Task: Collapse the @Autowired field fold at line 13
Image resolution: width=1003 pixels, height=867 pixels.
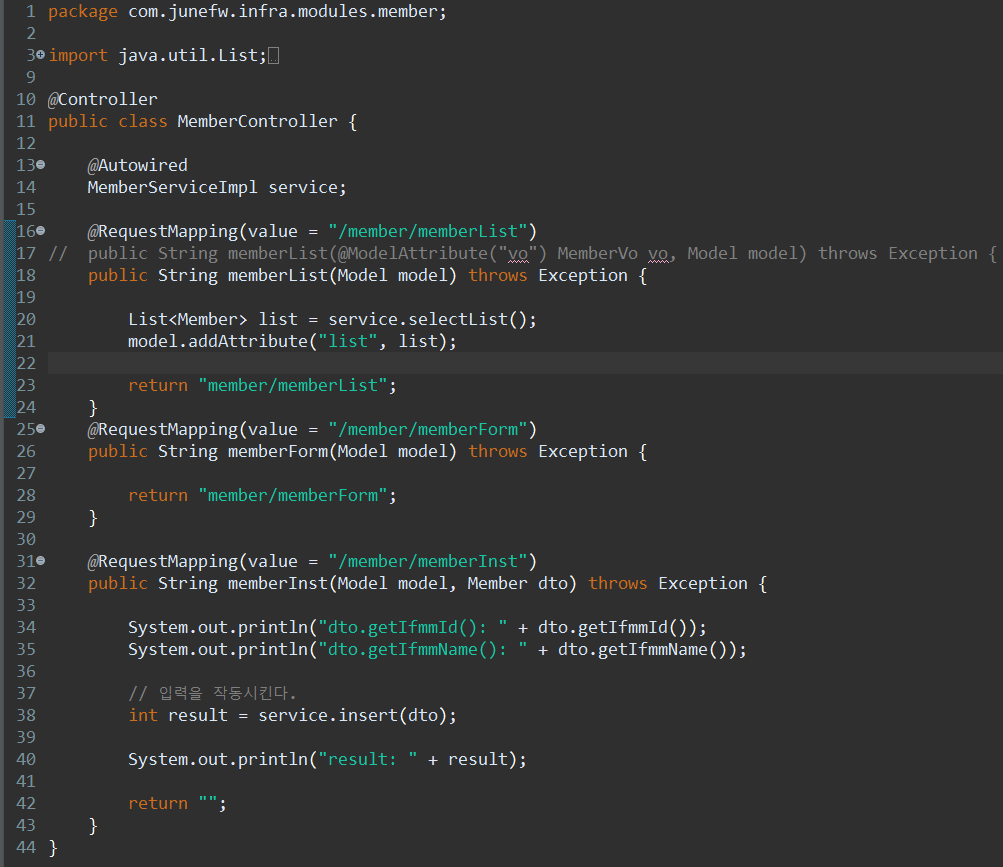Action: point(40,165)
